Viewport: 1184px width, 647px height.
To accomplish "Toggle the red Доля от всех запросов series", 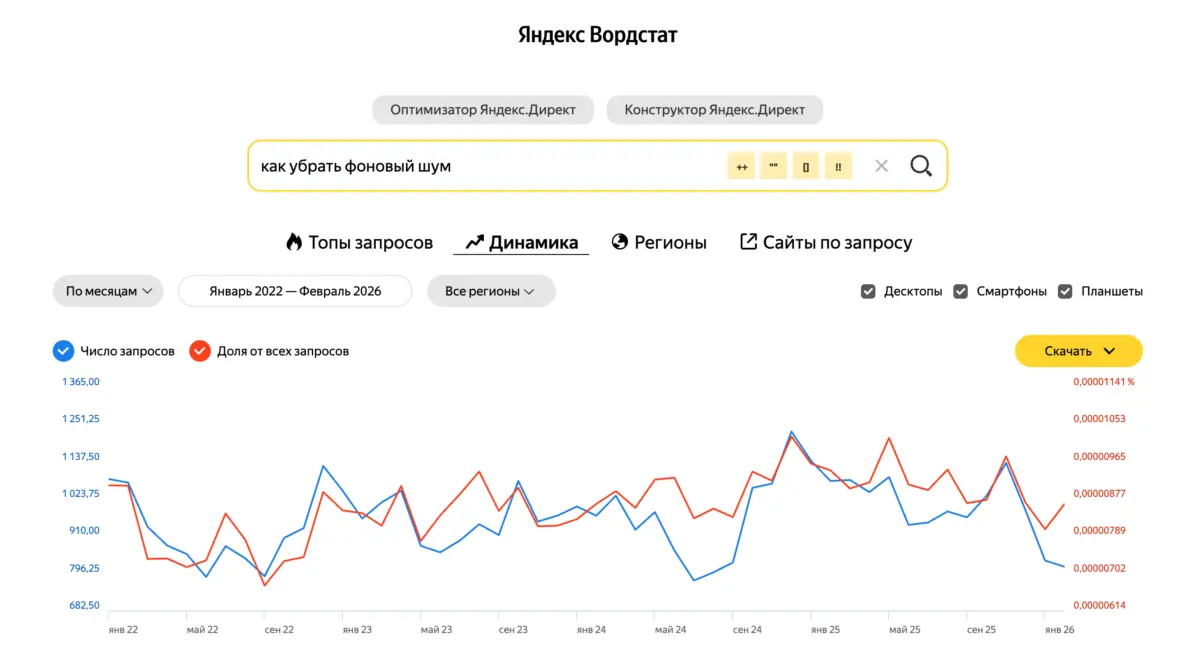I will (x=199, y=351).
